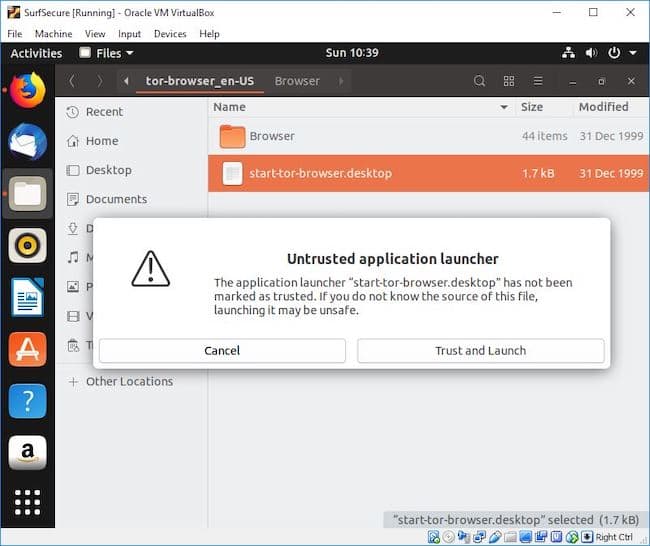Go back in Files navigation
650x546 pixels.
[x=72, y=81]
